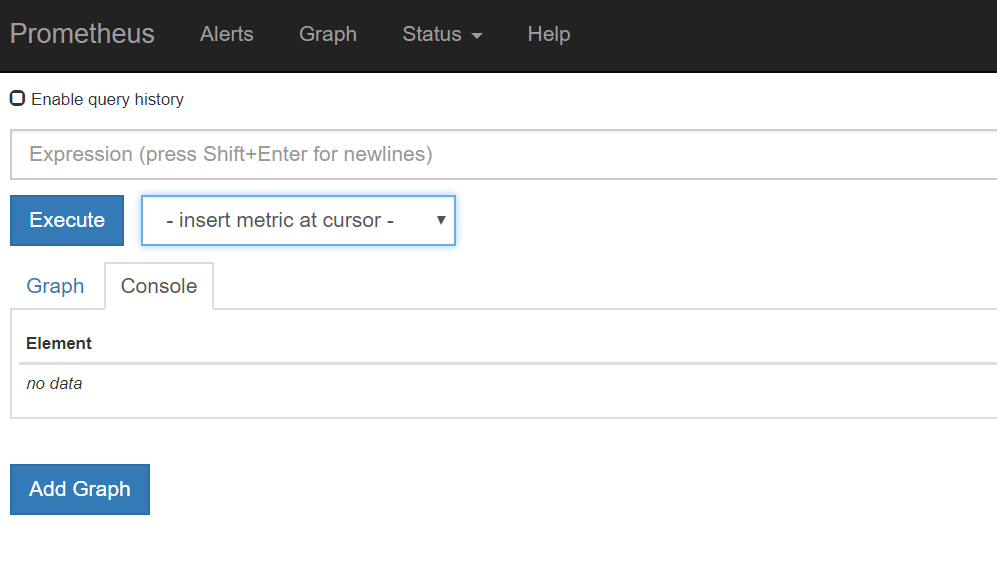Click the Add Graph button
997x561 pixels.
point(80,489)
